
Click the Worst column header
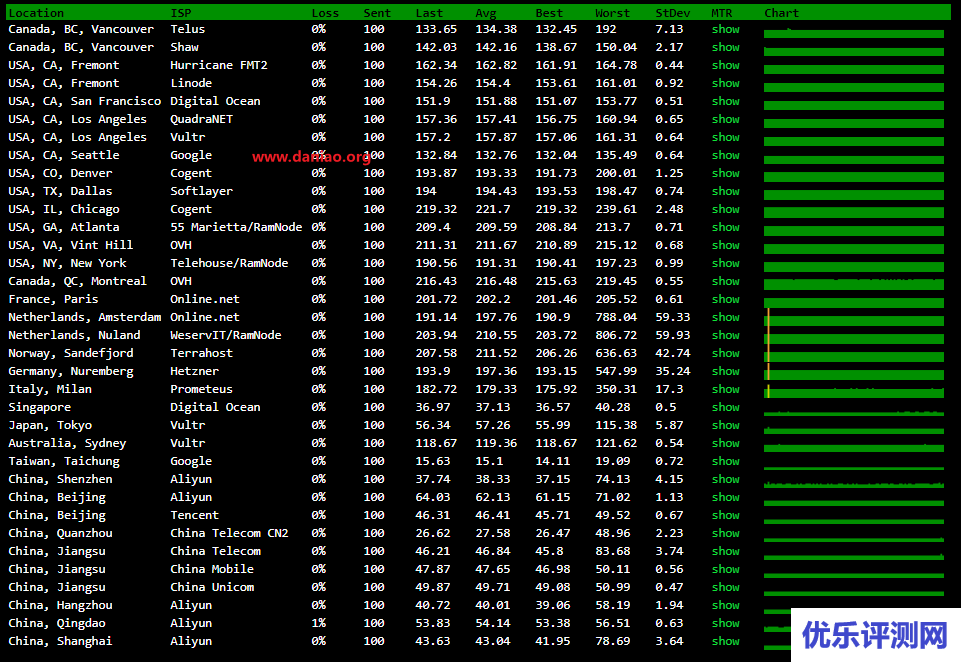tap(612, 13)
